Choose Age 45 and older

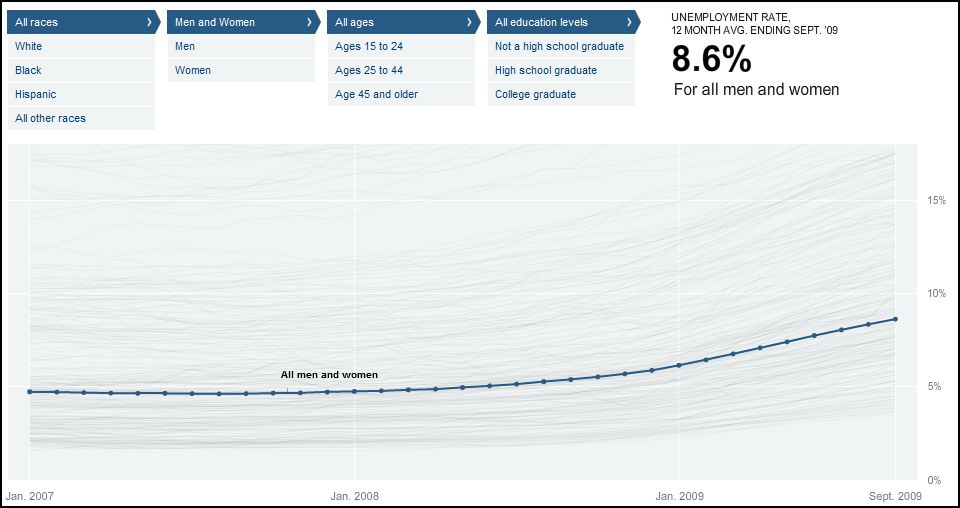[400, 94]
